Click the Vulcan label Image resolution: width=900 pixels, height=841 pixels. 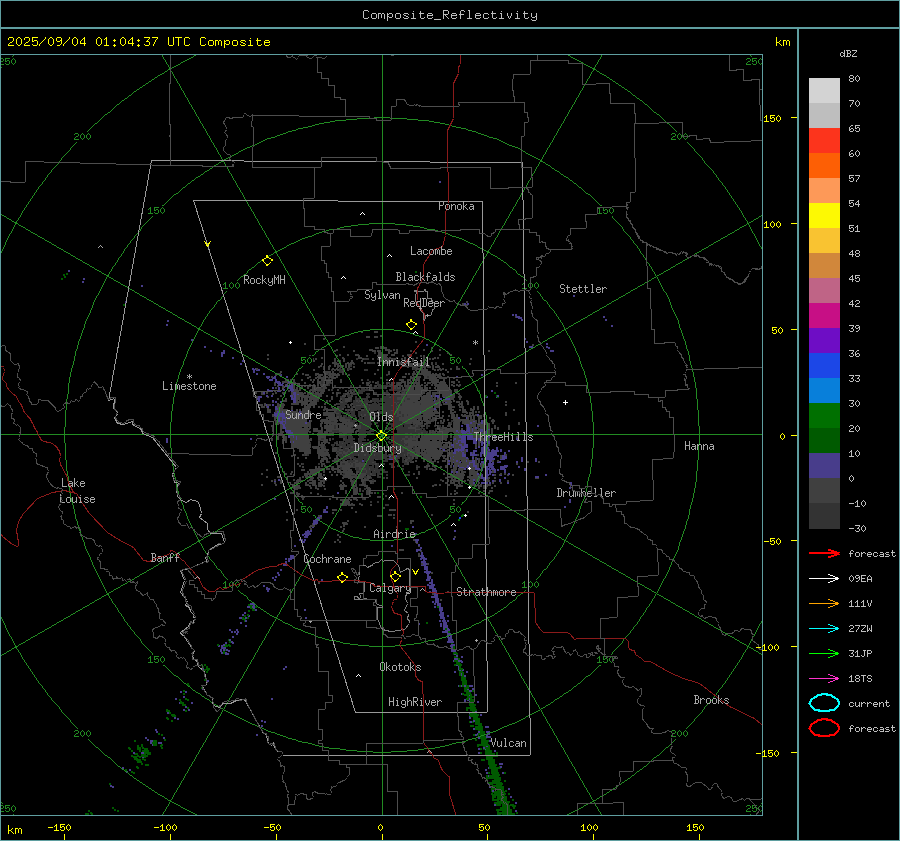pyautogui.click(x=508, y=743)
